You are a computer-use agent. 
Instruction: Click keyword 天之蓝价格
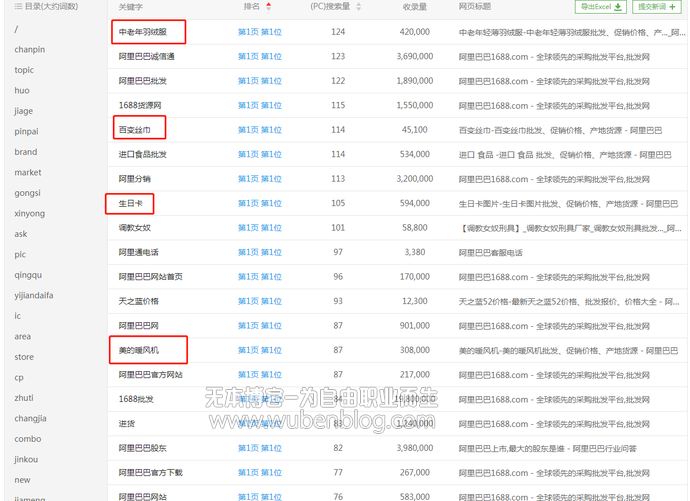click(139, 301)
